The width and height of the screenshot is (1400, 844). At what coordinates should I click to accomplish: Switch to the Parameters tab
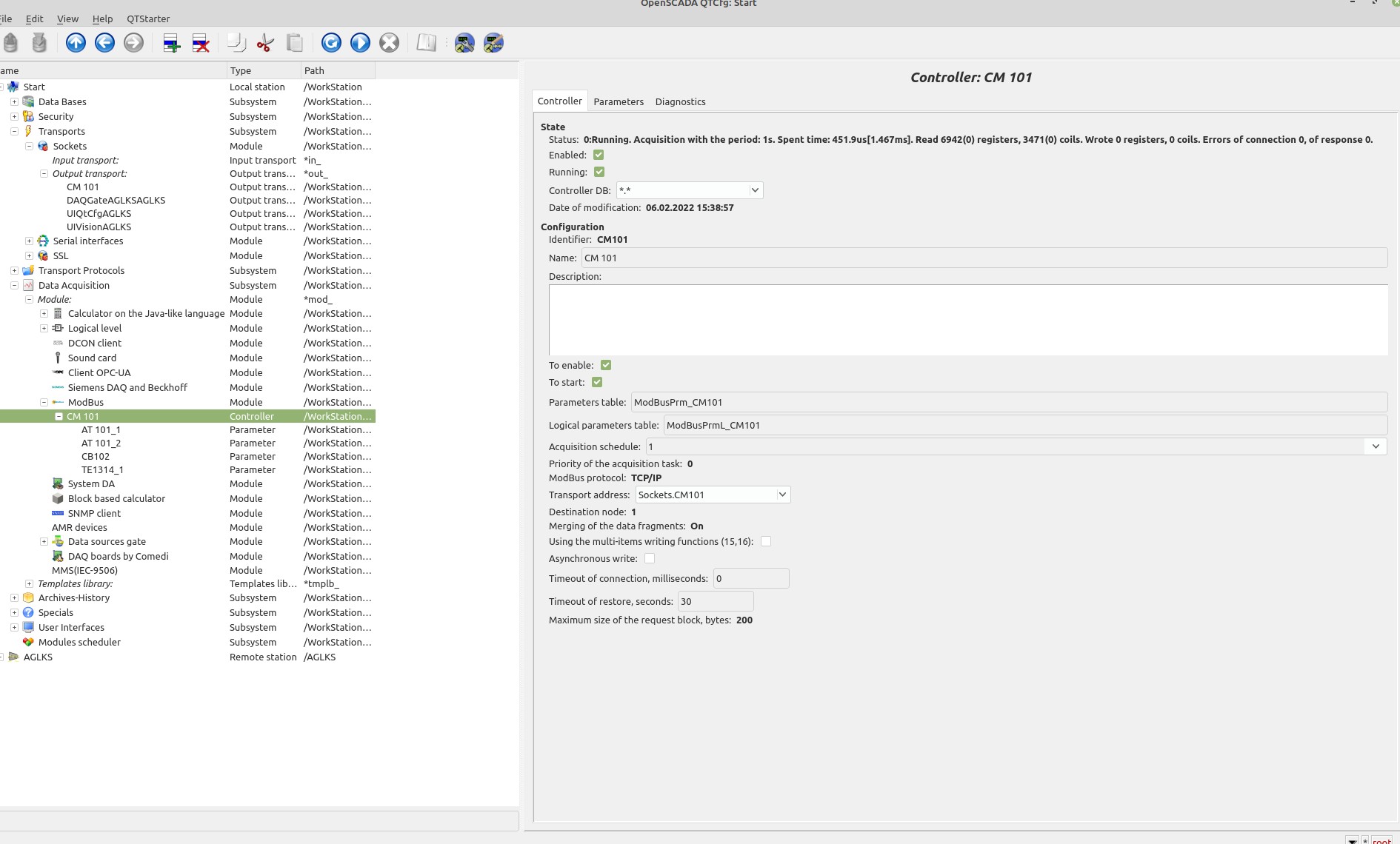[618, 101]
